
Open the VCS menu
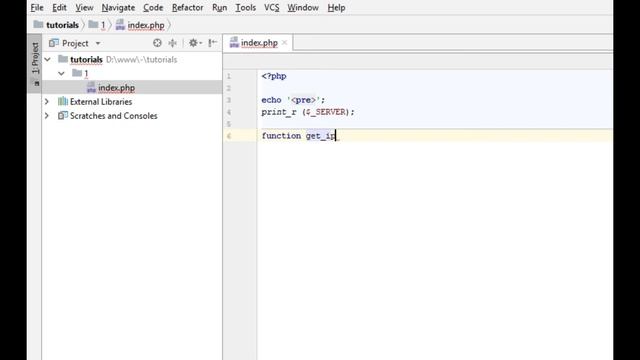click(x=271, y=8)
